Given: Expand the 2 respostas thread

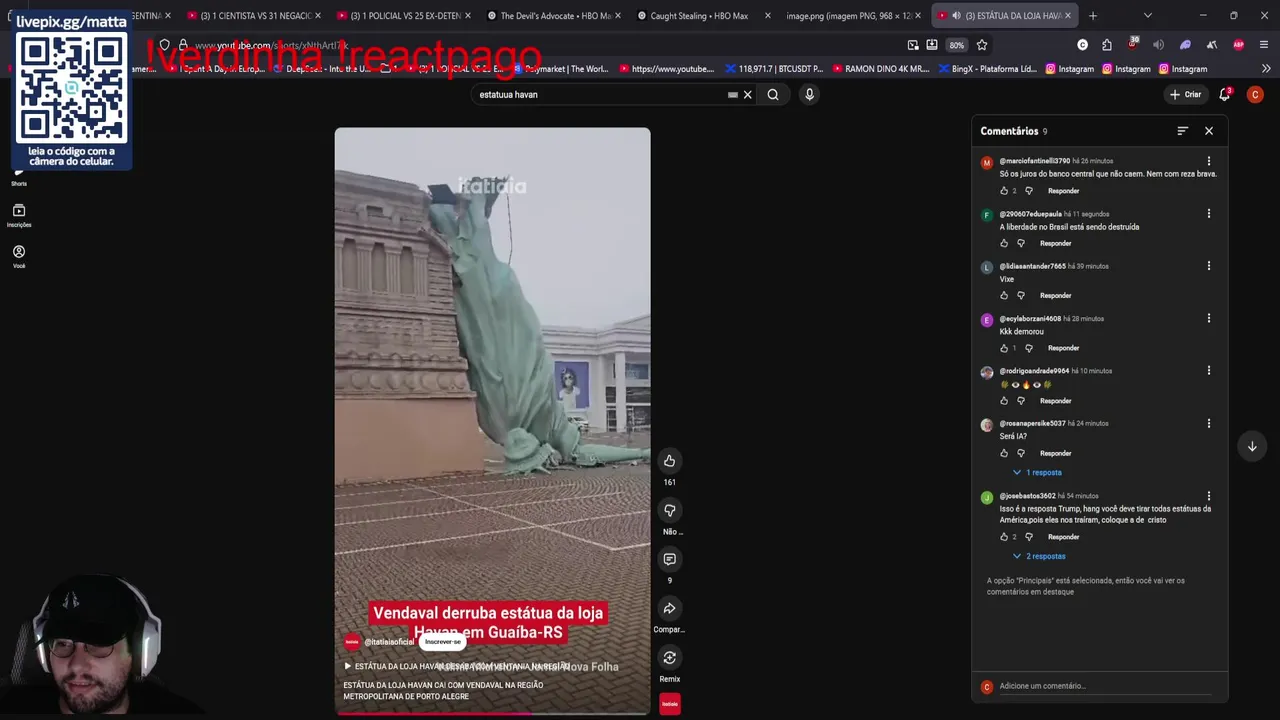Looking at the screenshot, I should coord(1039,556).
